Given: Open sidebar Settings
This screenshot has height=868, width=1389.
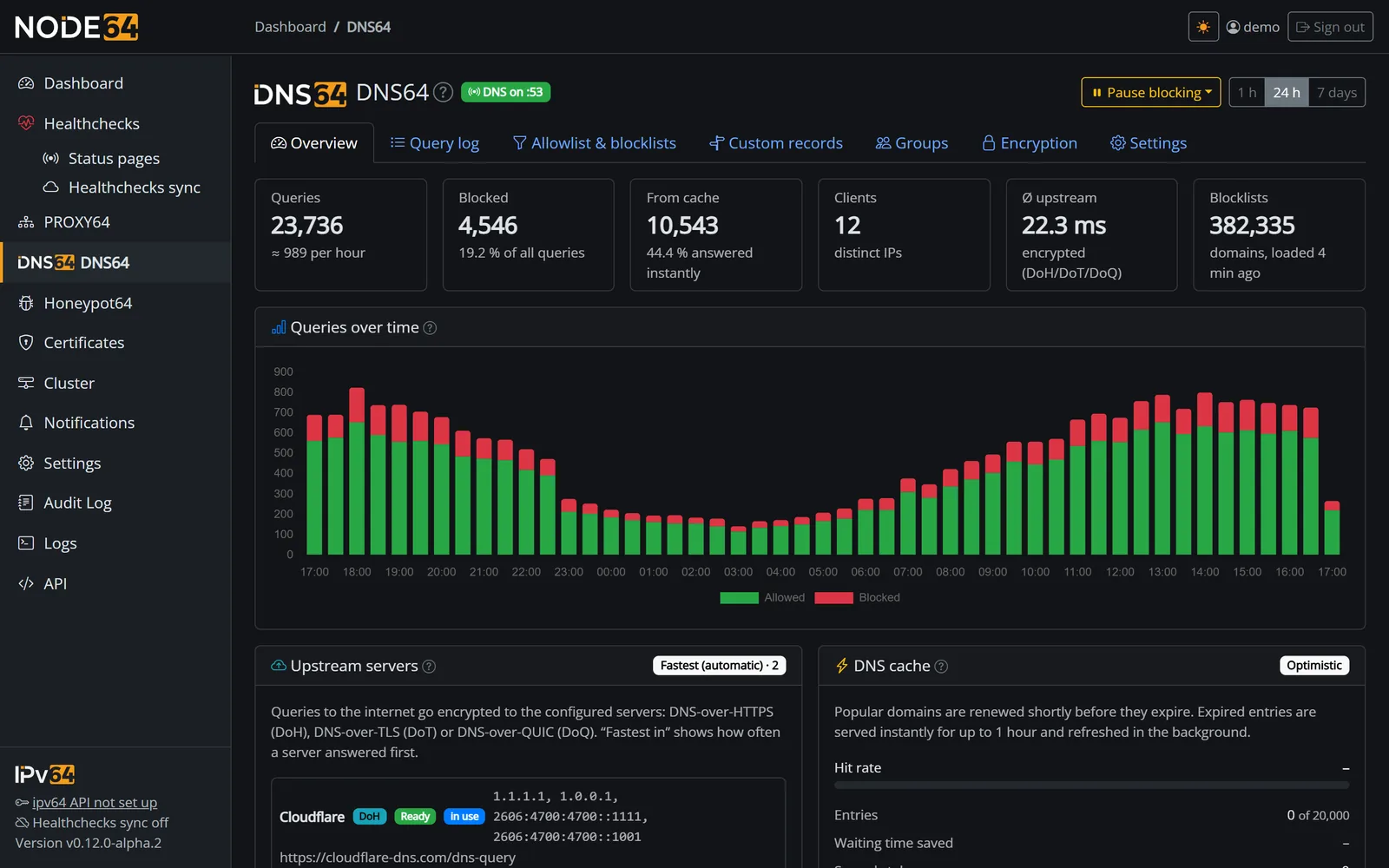Looking at the screenshot, I should pos(115,464).
